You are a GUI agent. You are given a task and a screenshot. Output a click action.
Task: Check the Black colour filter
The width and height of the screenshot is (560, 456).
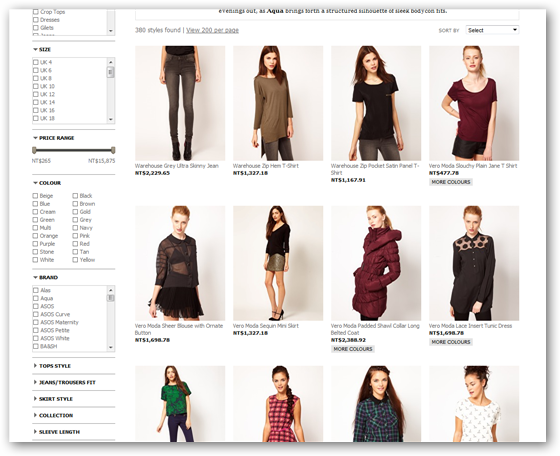tap(75, 196)
